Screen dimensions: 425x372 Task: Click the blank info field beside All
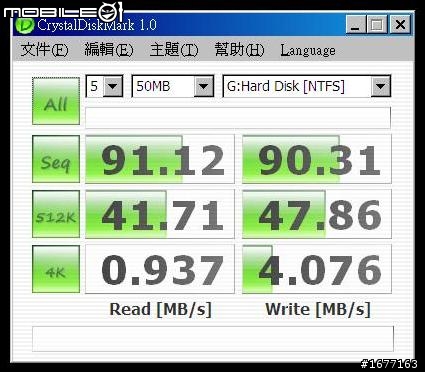point(238,117)
